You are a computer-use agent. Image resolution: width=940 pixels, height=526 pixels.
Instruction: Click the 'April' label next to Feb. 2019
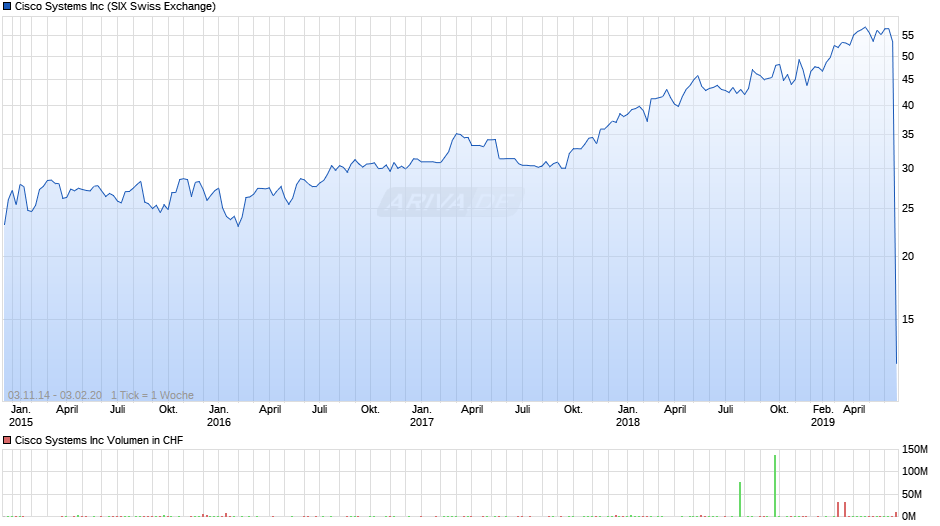click(854, 410)
